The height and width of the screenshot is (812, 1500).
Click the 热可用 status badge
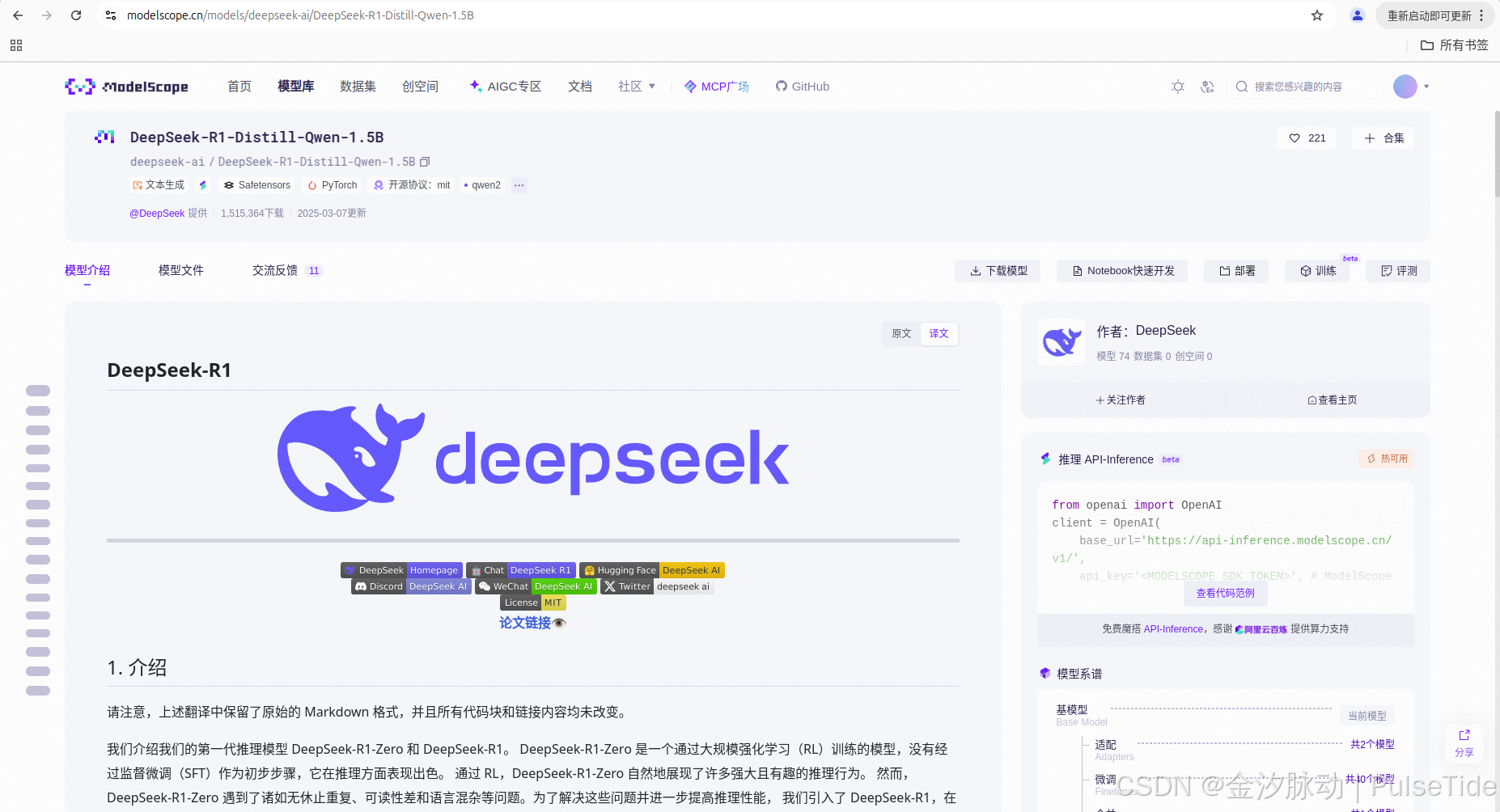pyautogui.click(x=1387, y=459)
